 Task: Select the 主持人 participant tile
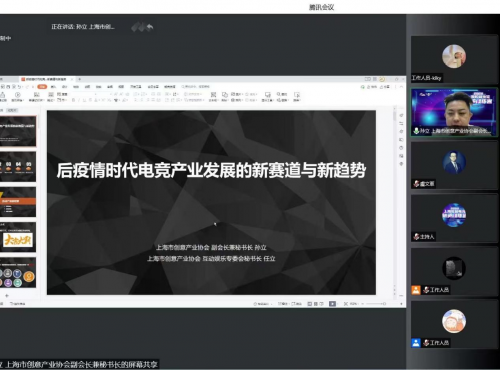454,218
